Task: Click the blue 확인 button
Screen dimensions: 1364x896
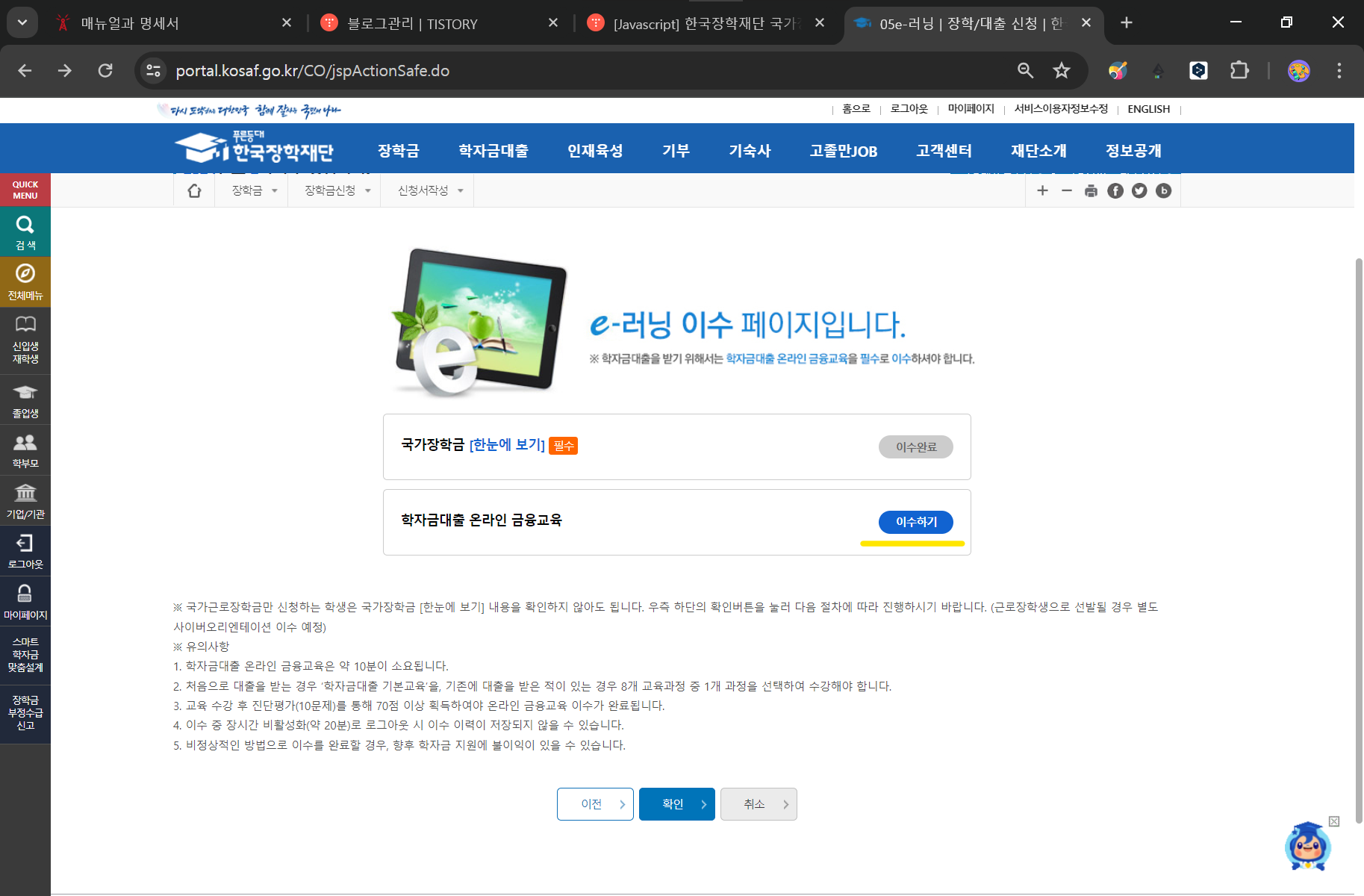Action: tap(677, 804)
